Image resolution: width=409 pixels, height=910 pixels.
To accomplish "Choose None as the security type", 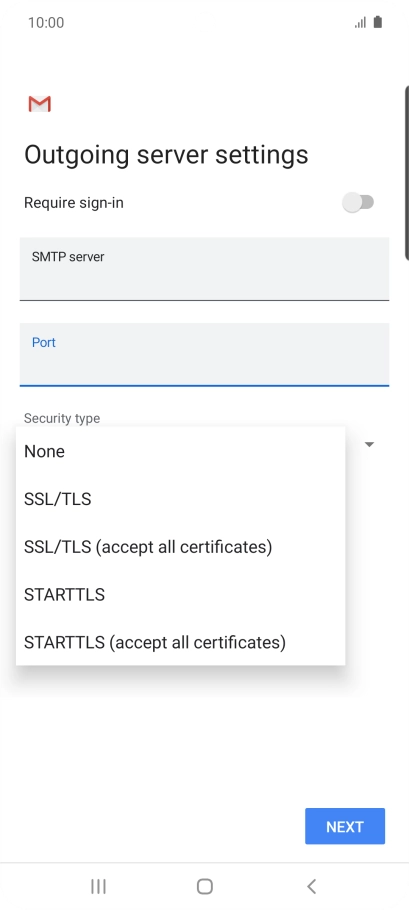I will pyautogui.click(x=180, y=451).
